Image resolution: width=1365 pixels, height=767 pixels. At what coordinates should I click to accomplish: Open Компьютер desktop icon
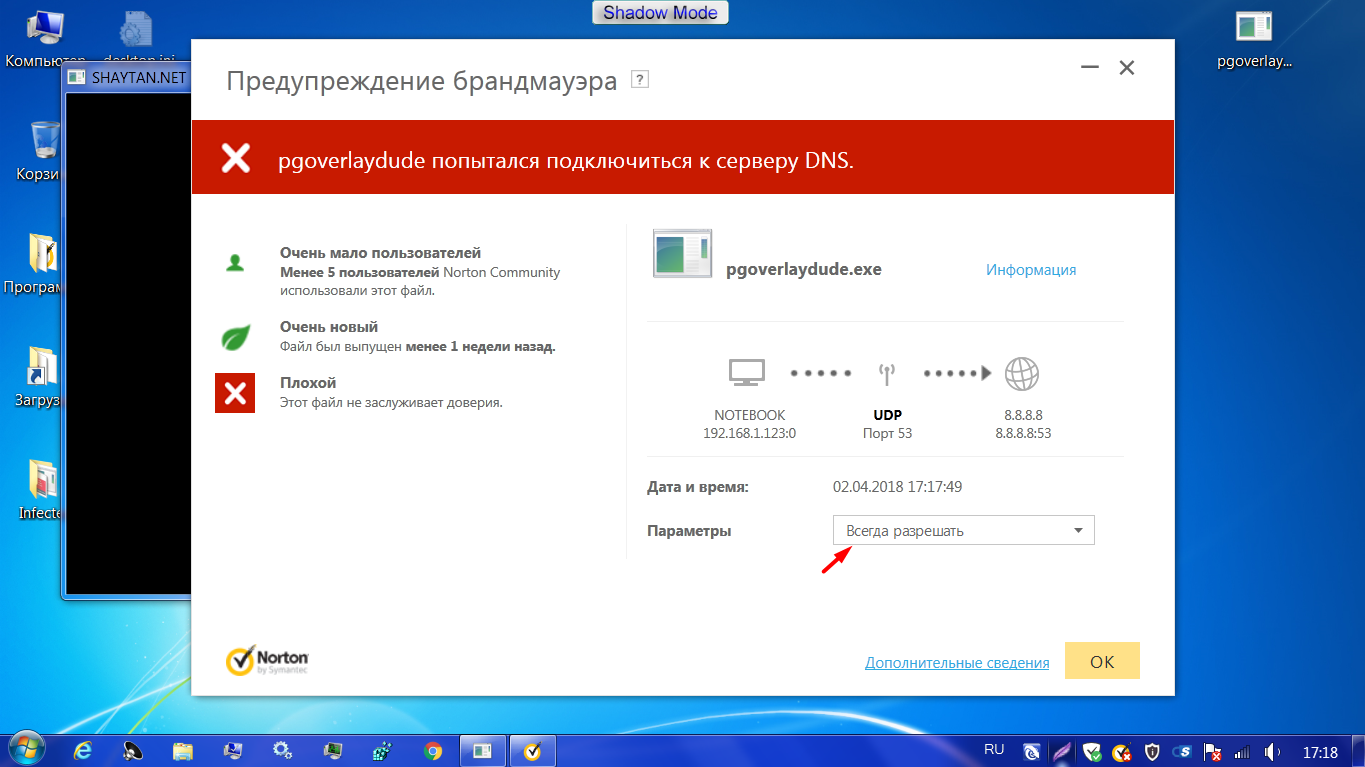tap(45, 39)
